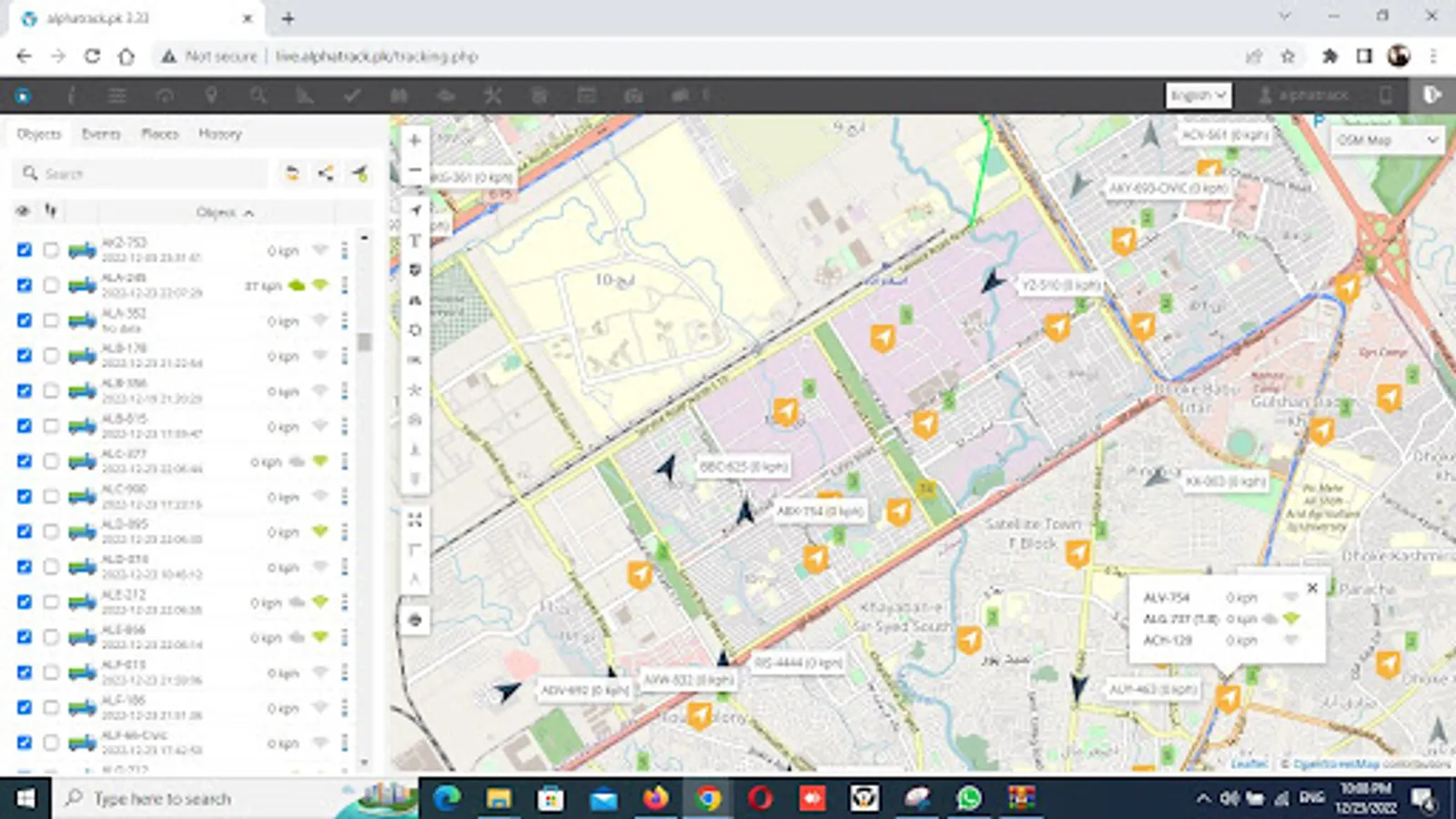Click the map zoom out minus button
1456x819 pixels.
tap(415, 170)
